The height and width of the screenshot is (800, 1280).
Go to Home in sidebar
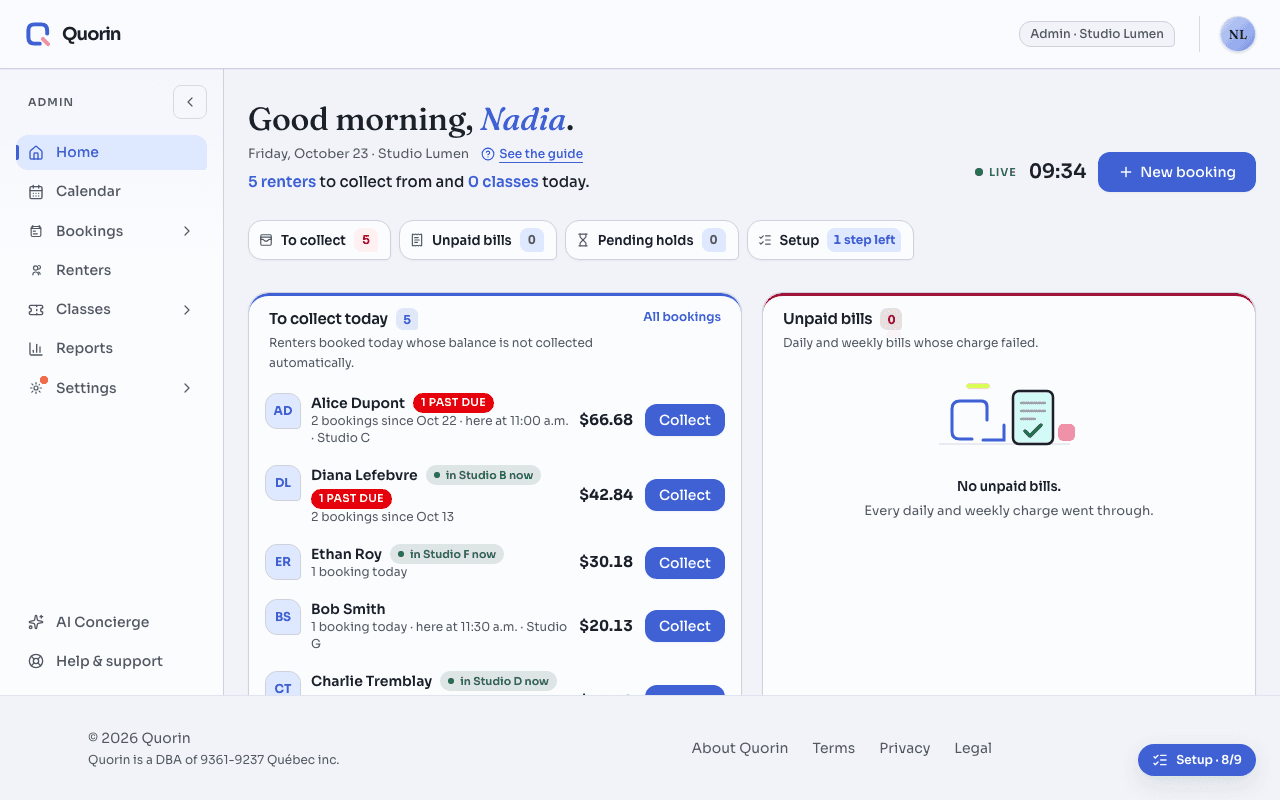tap(112, 152)
